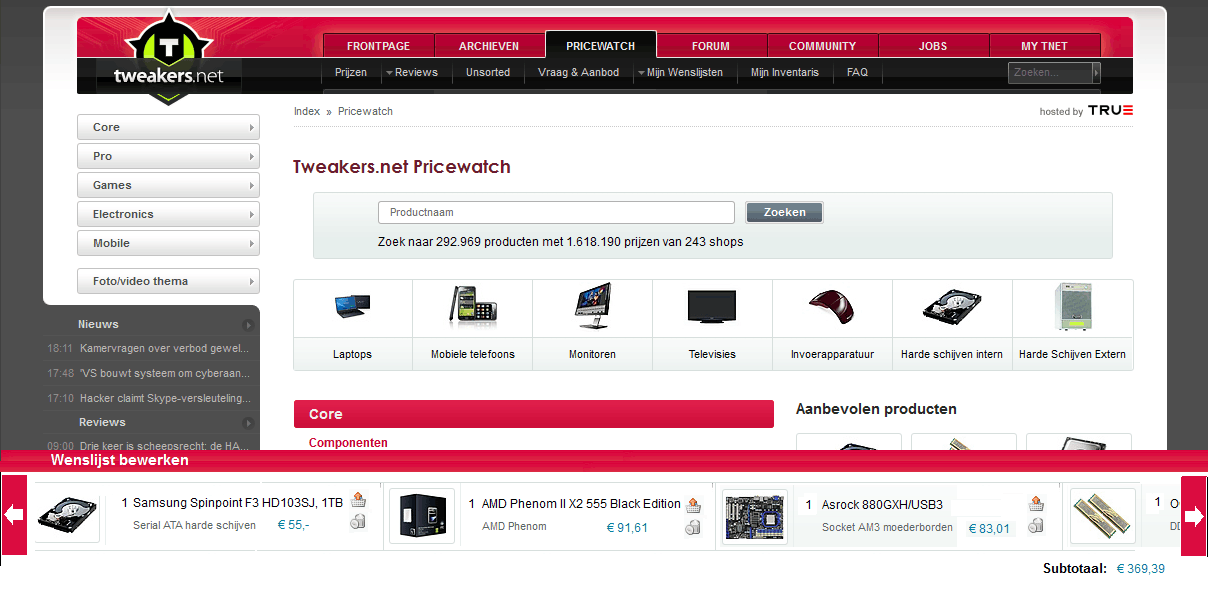Image resolution: width=1208 pixels, height=590 pixels.
Task: Click inside the Productnaam input field
Action: tap(556, 212)
